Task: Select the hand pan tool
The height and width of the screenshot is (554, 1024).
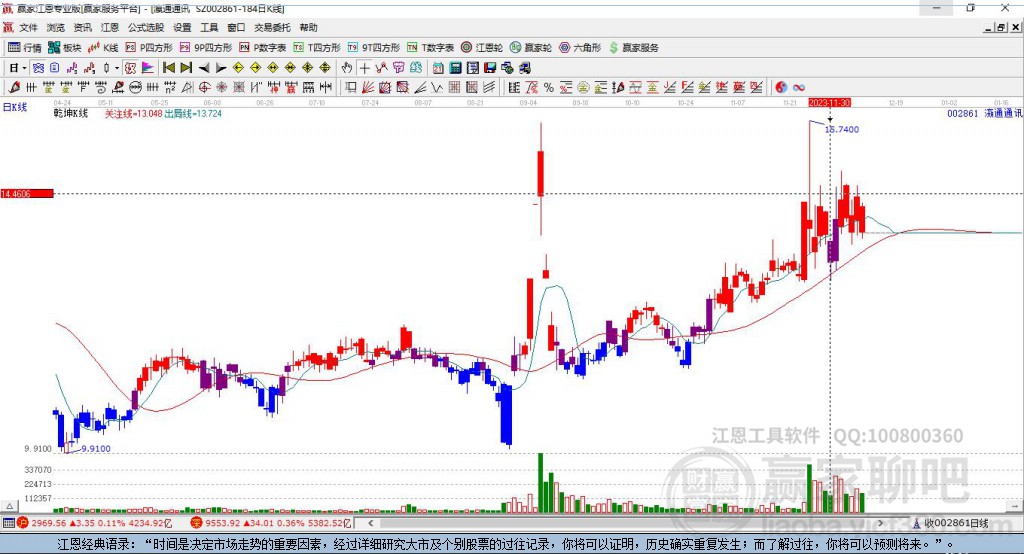Action: pyautogui.click(x=347, y=68)
